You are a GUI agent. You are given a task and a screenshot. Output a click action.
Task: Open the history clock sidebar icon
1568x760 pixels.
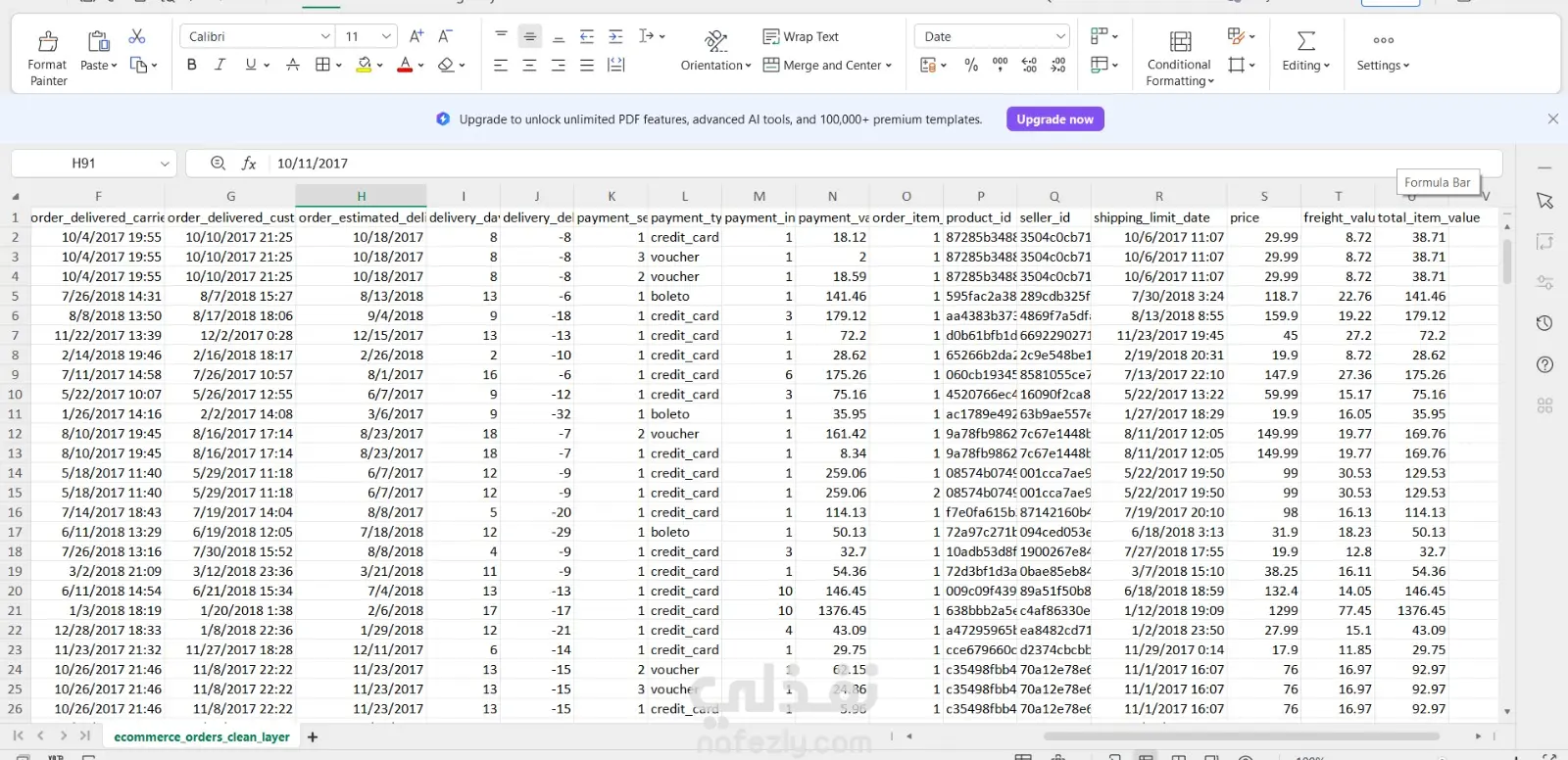coord(1544,323)
